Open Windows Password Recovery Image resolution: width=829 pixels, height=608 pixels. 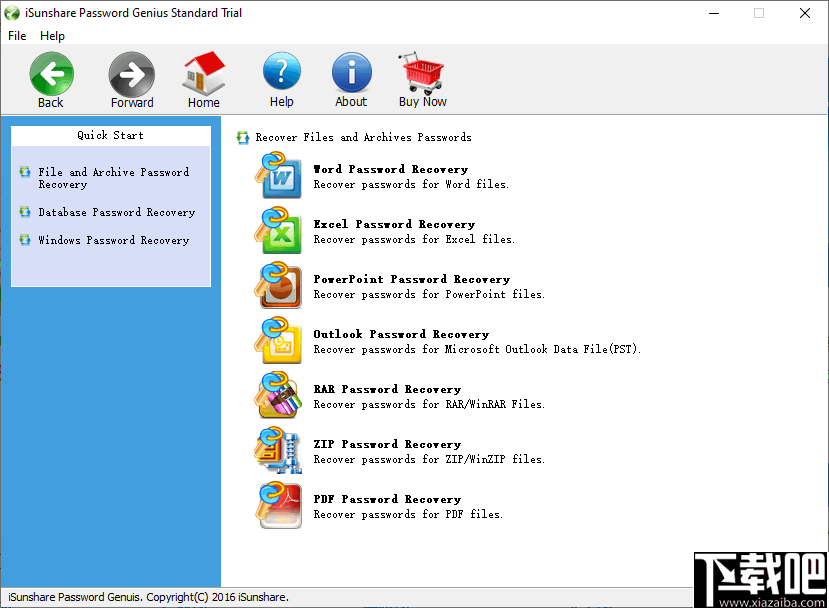click(113, 240)
